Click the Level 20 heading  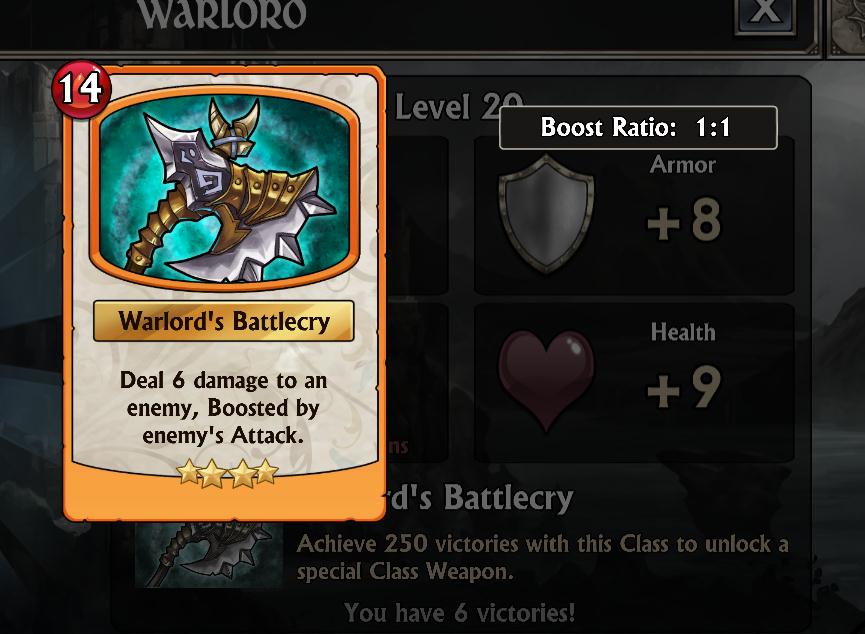458,106
